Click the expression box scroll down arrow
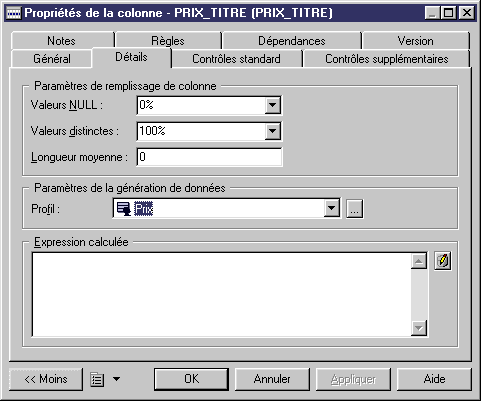The height and width of the screenshot is (401, 481). tap(419, 328)
